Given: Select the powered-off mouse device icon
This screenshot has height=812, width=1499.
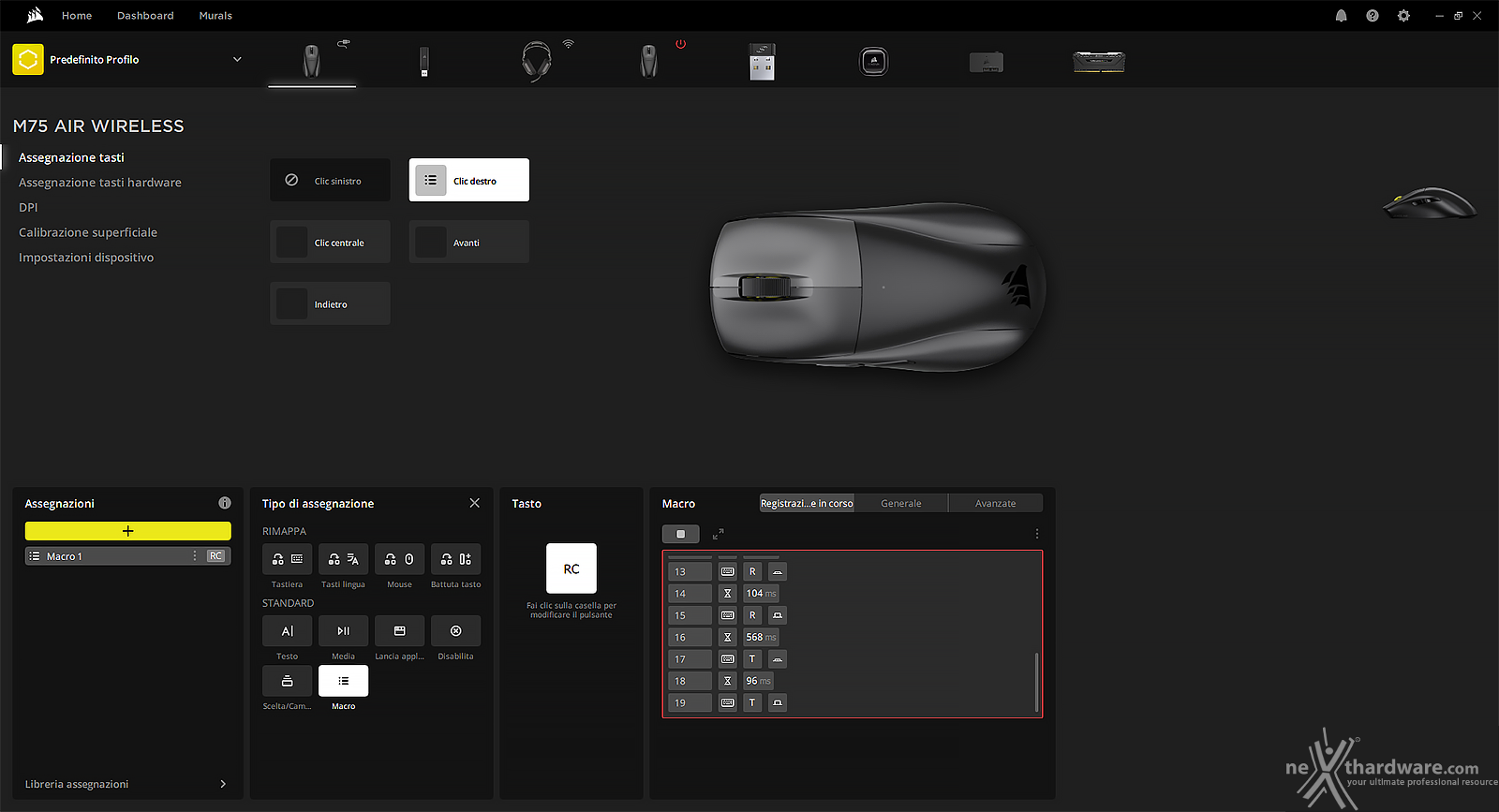Looking at the screenshot, I should [x=648, y=61].
